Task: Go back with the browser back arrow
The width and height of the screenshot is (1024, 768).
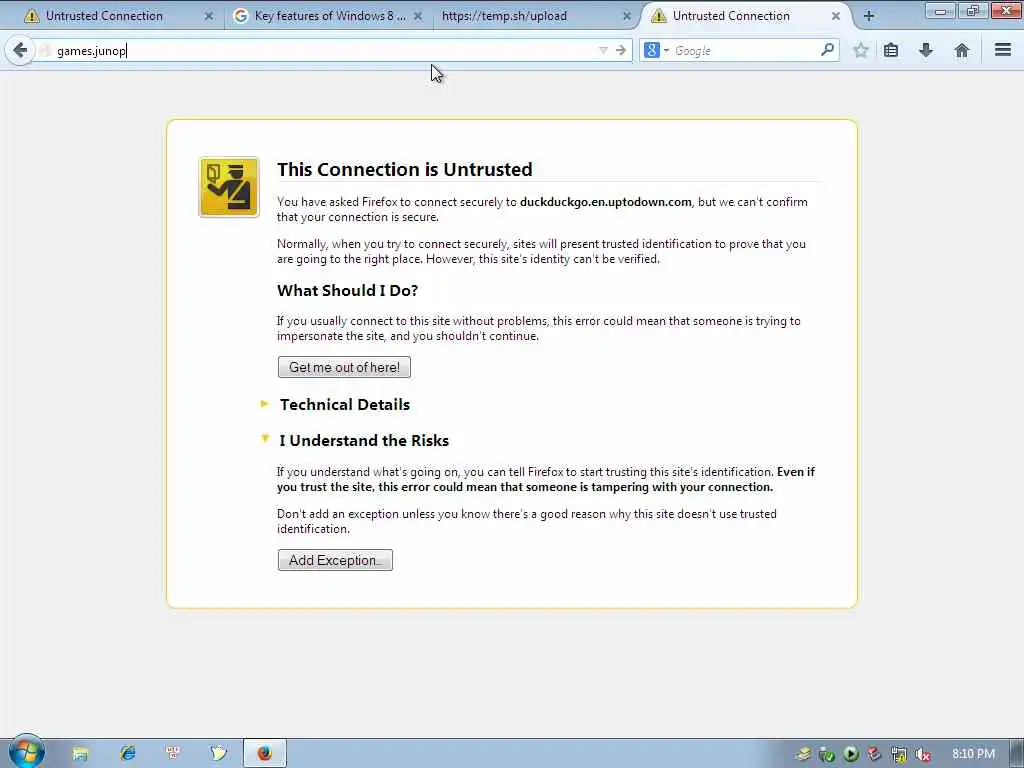Action: [20, 50]
